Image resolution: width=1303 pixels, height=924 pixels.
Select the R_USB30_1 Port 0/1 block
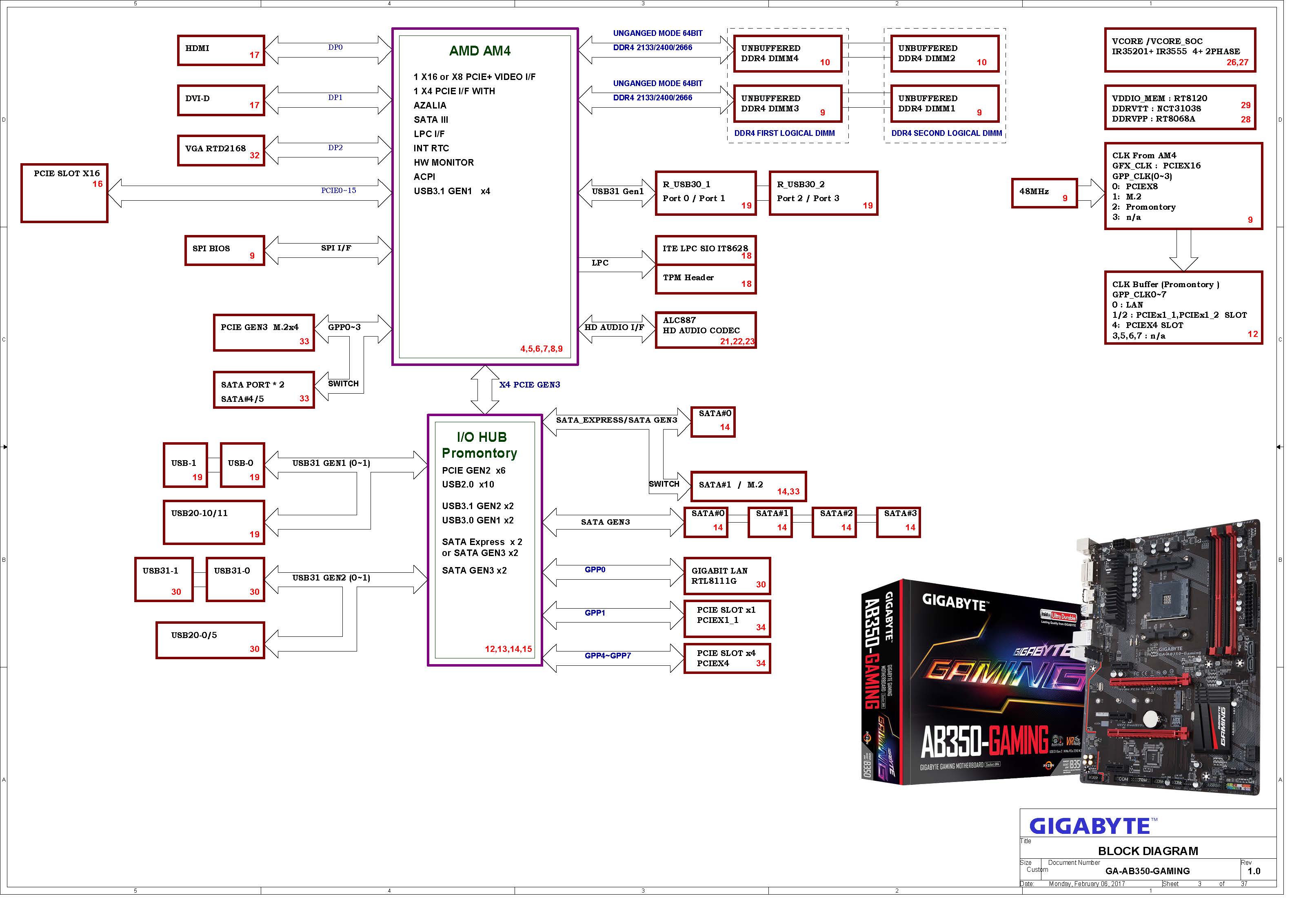point(705,193)
